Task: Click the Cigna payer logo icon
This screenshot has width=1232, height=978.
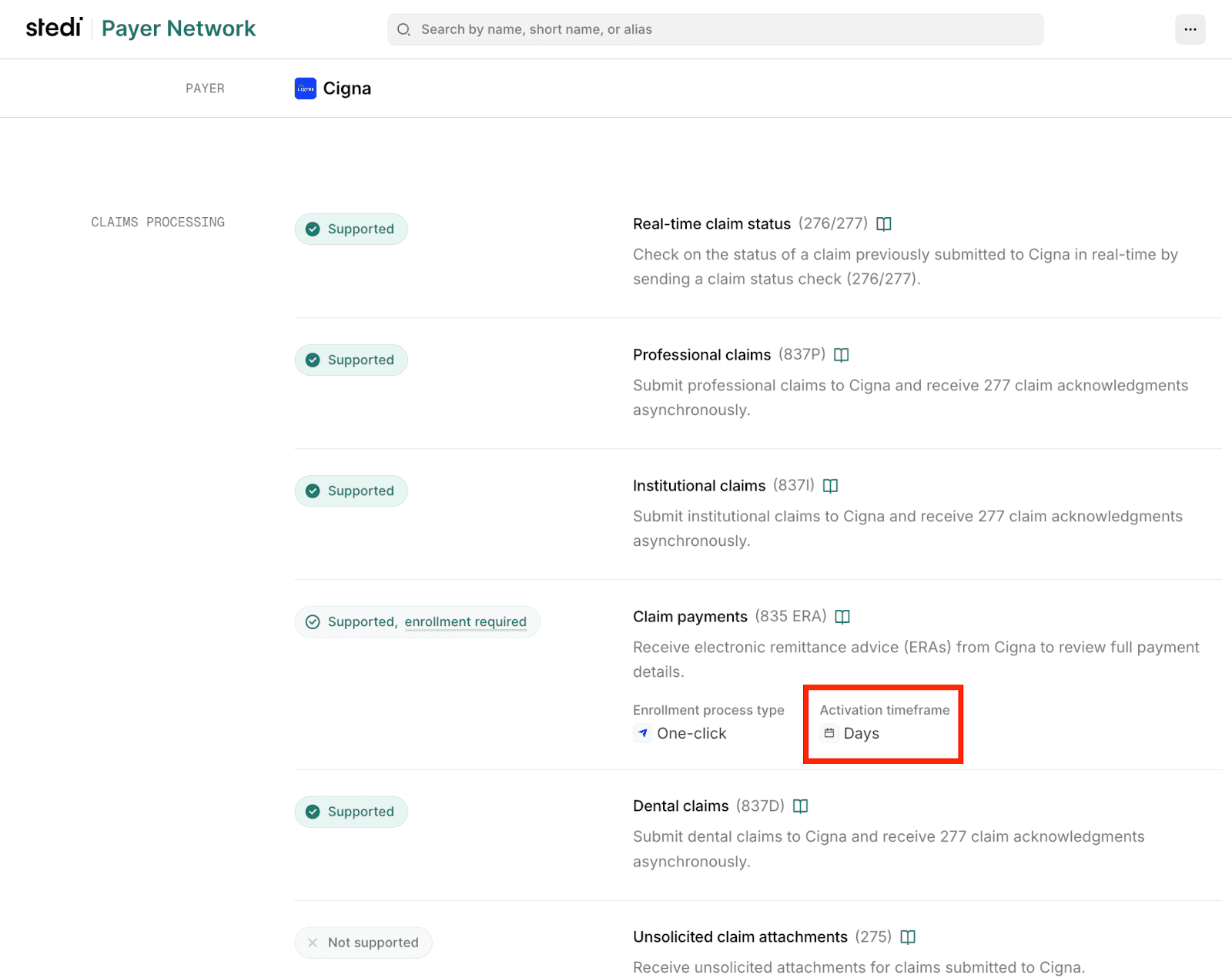Action: tap(306, 89)
